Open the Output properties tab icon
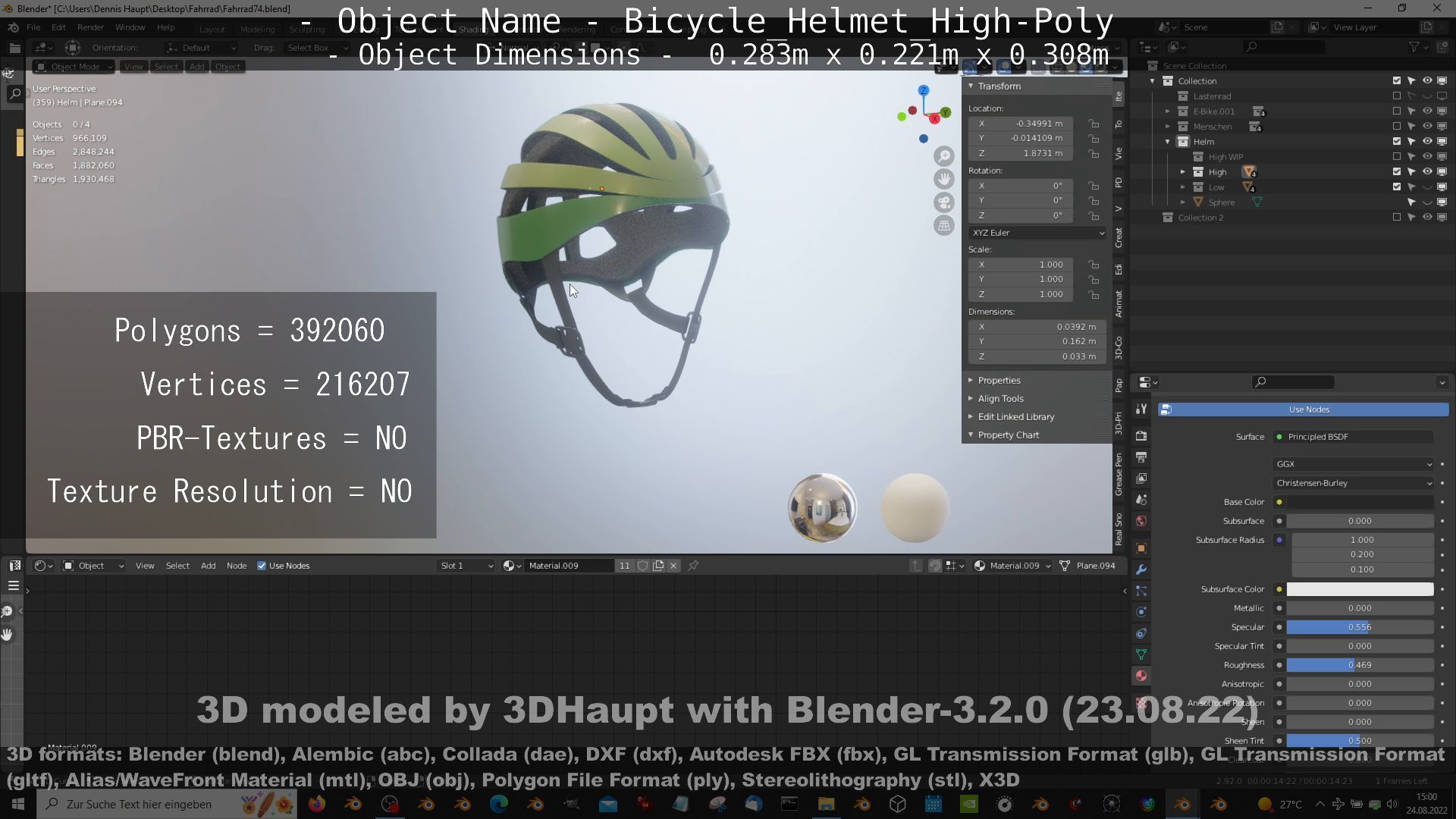The width and height of the screenshot is (1456, 819). point(1141,457)
